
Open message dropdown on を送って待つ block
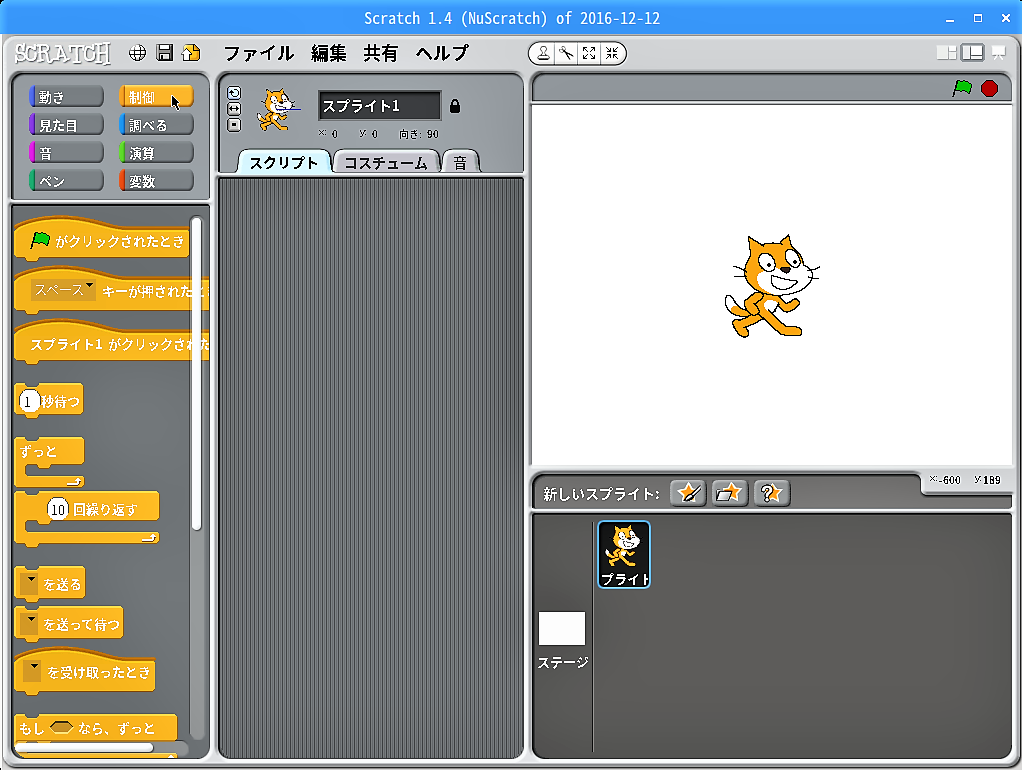(29, 624)
